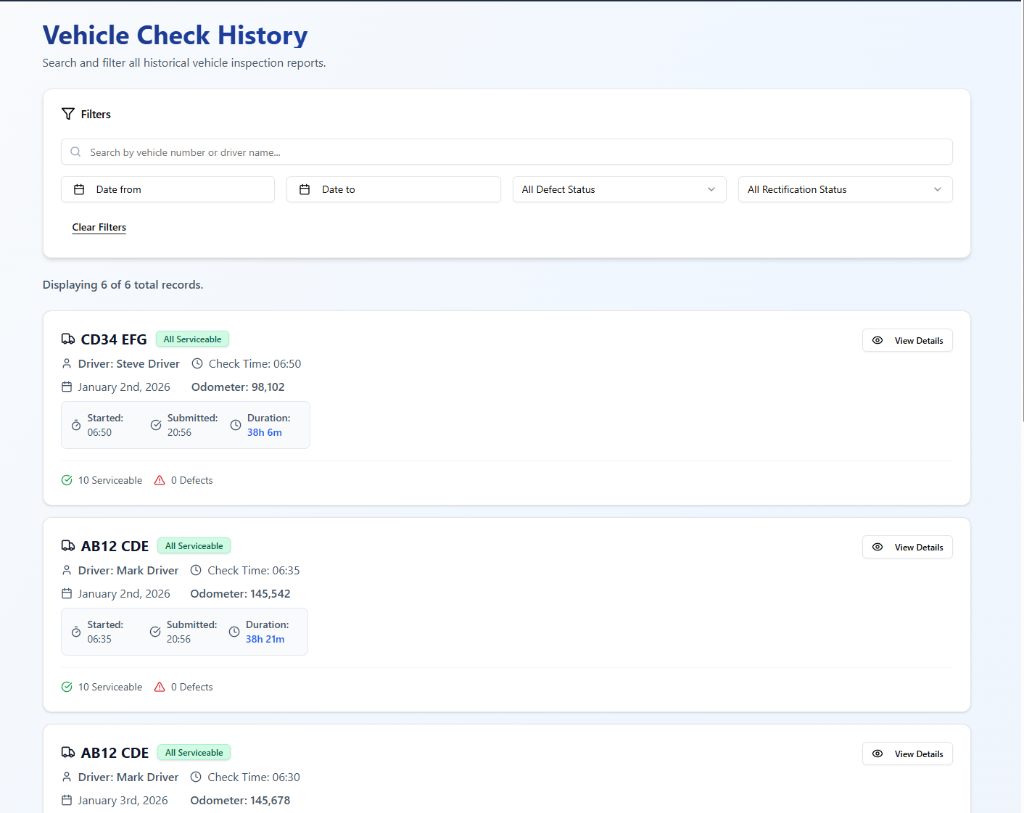This screenshot has height=813, width=1024.
Task: View Details for CD34 EFG
Action: tap(907, 340)
